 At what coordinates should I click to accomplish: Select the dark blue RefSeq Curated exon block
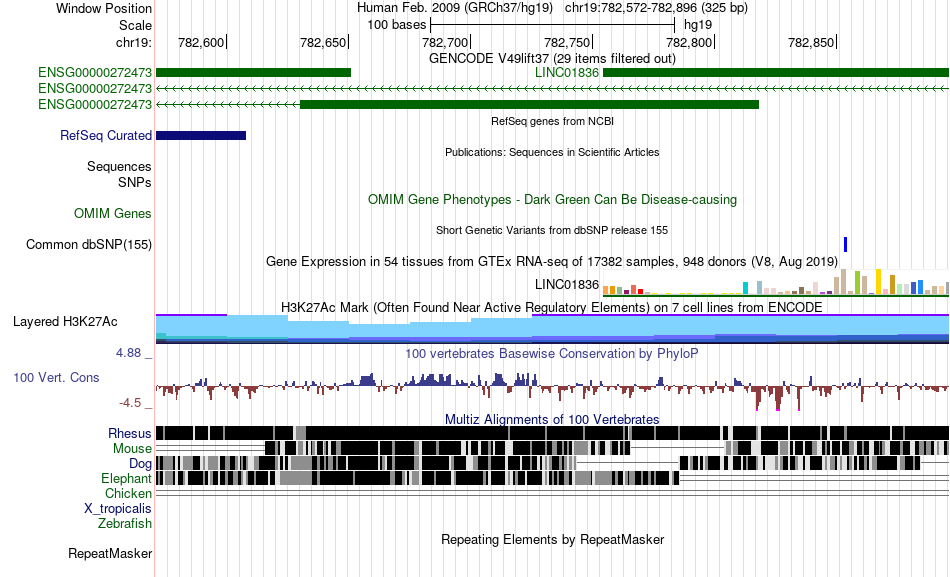[201, 135]
